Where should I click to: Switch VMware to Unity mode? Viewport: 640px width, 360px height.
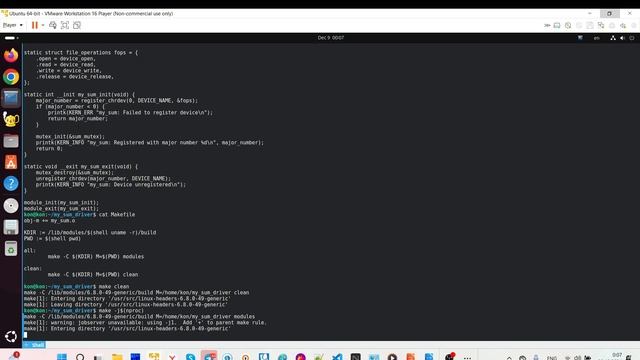77,25
